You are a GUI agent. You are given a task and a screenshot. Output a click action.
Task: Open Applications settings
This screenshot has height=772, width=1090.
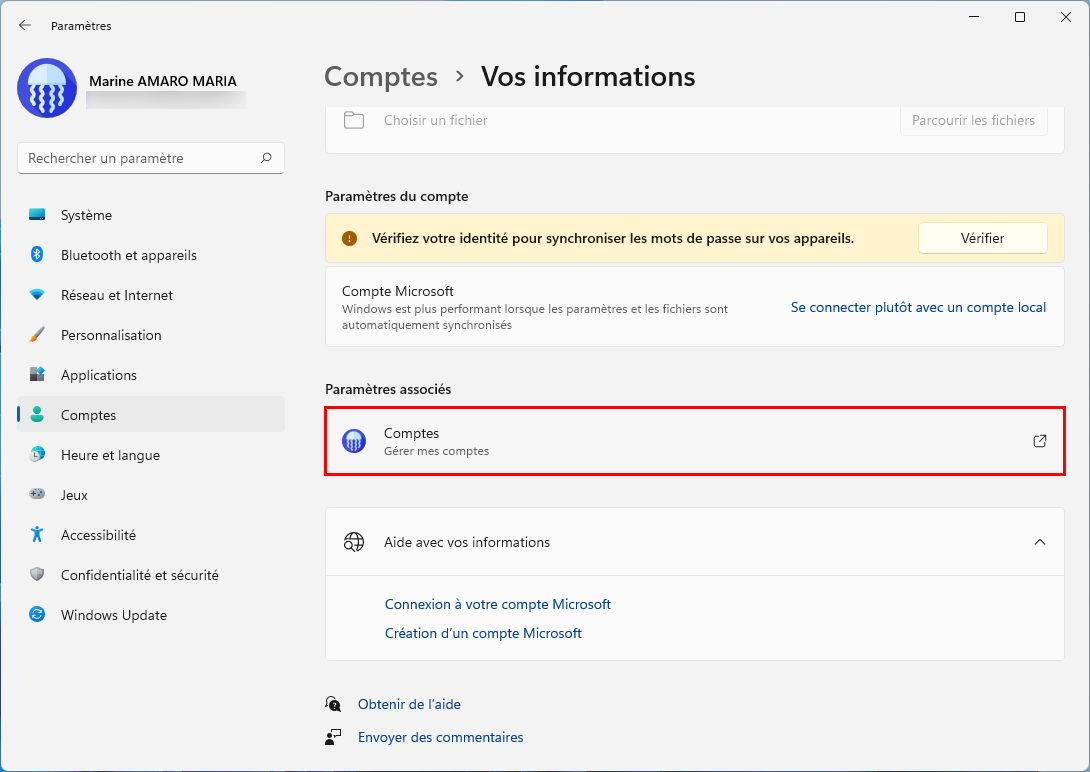[151, 375]
